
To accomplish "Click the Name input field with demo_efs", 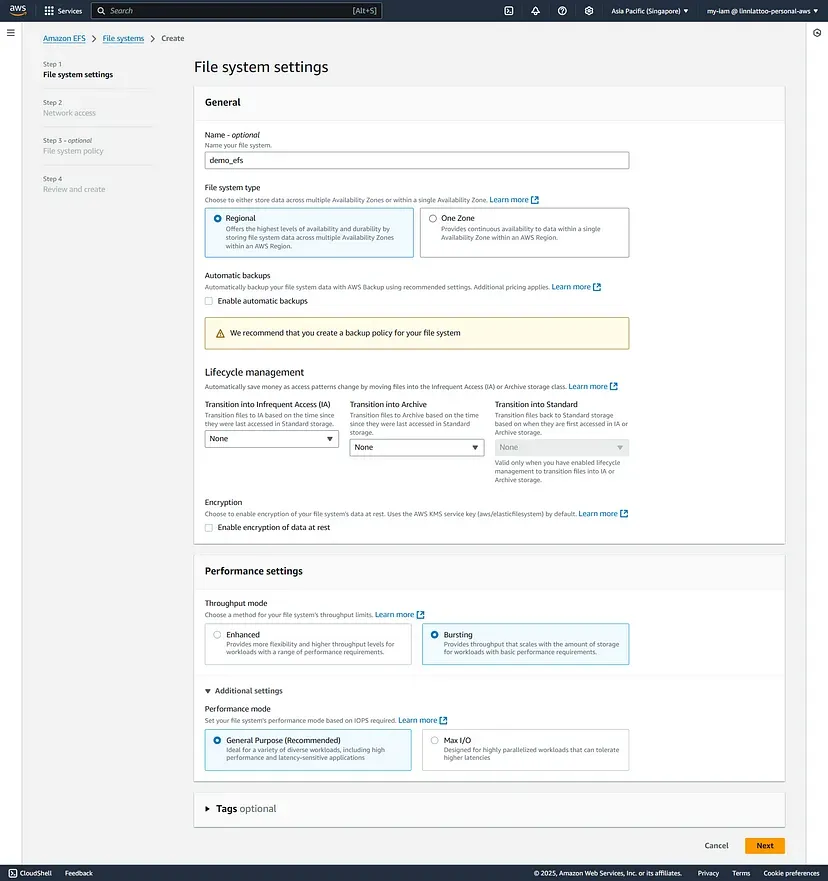I will tap(417, 160).
